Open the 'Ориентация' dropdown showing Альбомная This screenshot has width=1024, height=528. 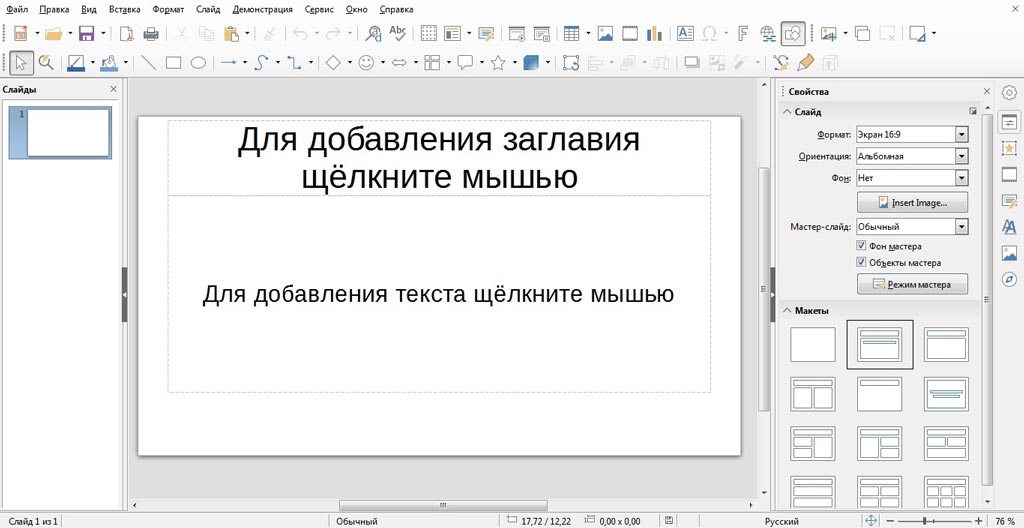[x=961, y=156]
